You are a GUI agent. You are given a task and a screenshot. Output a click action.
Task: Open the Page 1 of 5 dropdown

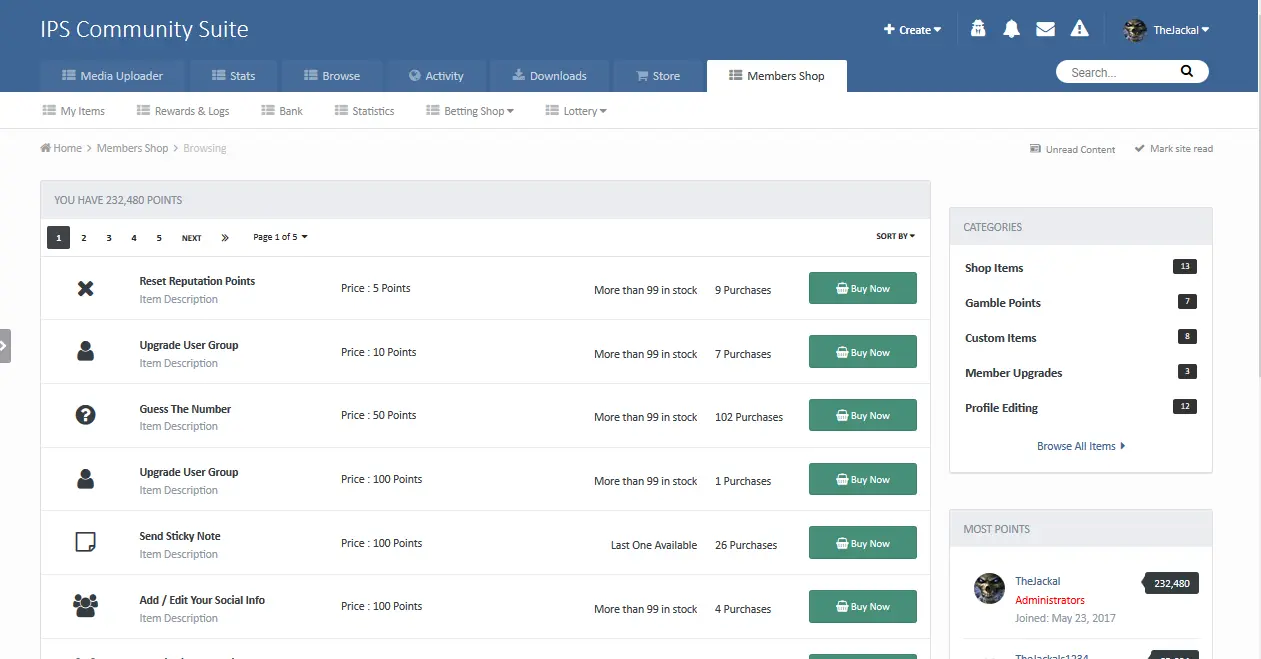[280, 237]
